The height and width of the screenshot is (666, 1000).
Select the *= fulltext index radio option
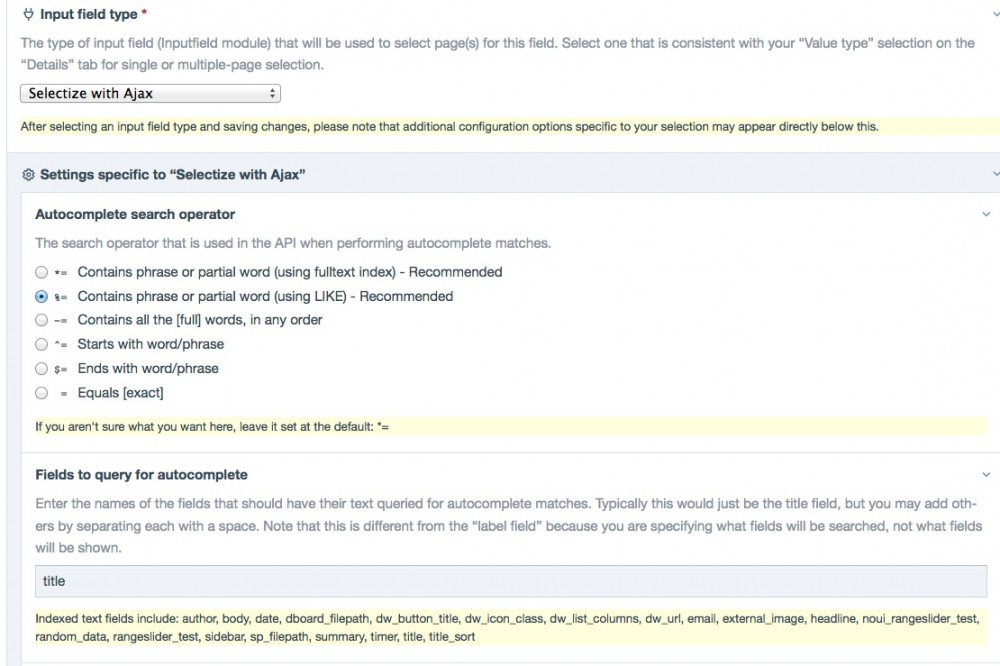[x=41, y=272]
